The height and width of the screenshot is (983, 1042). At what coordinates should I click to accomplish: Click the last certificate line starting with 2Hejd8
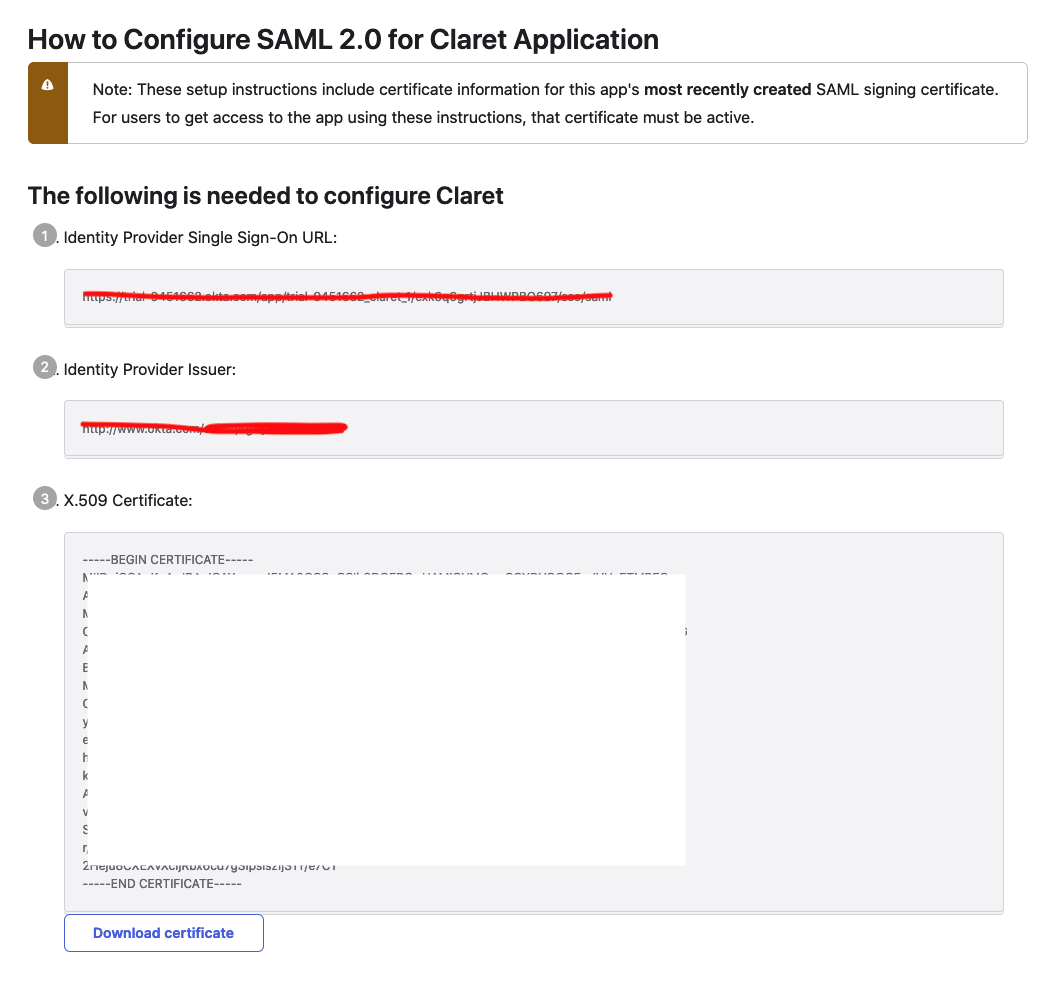210,867
